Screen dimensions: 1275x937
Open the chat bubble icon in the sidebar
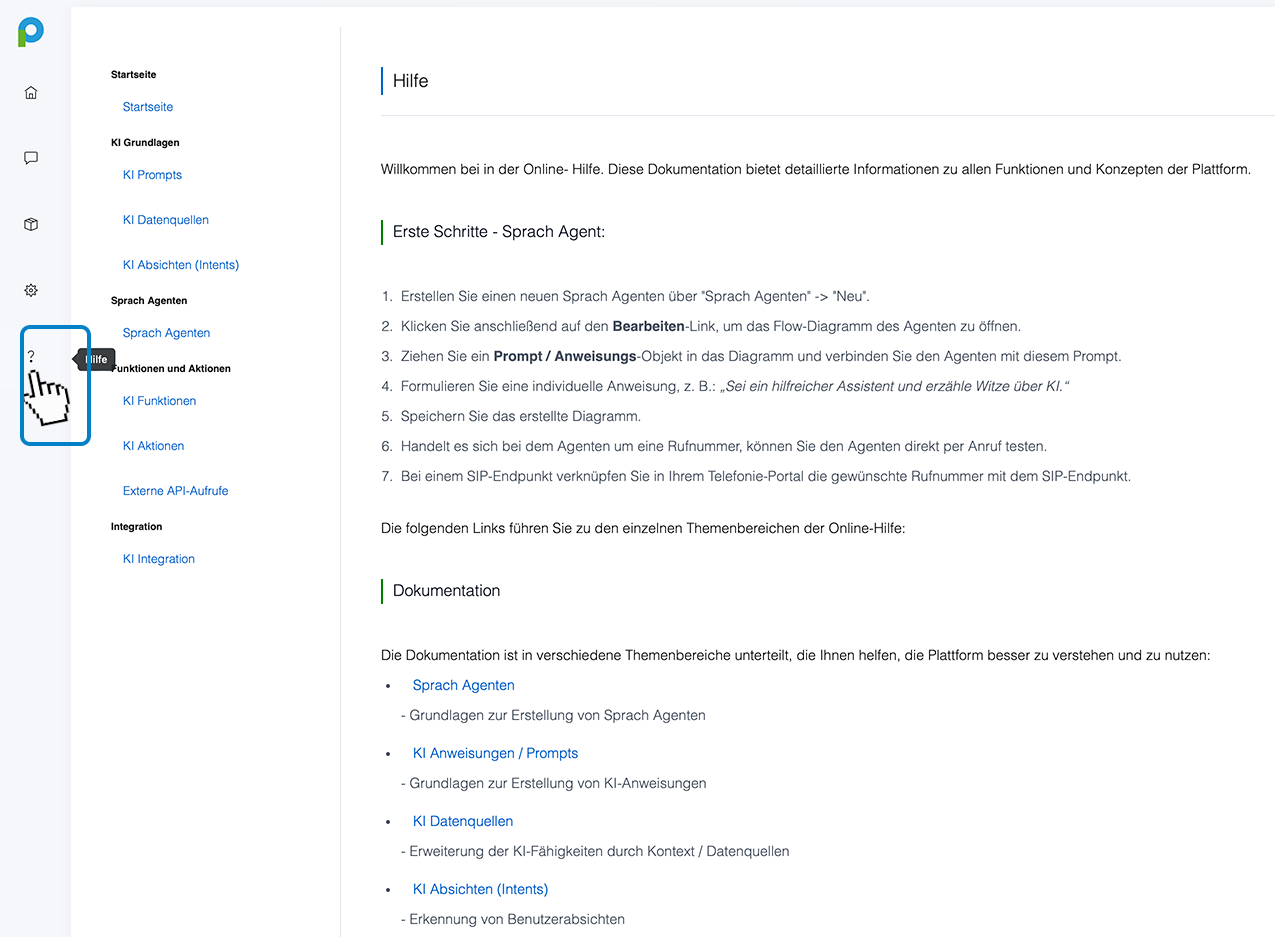[x=31, y=158]
